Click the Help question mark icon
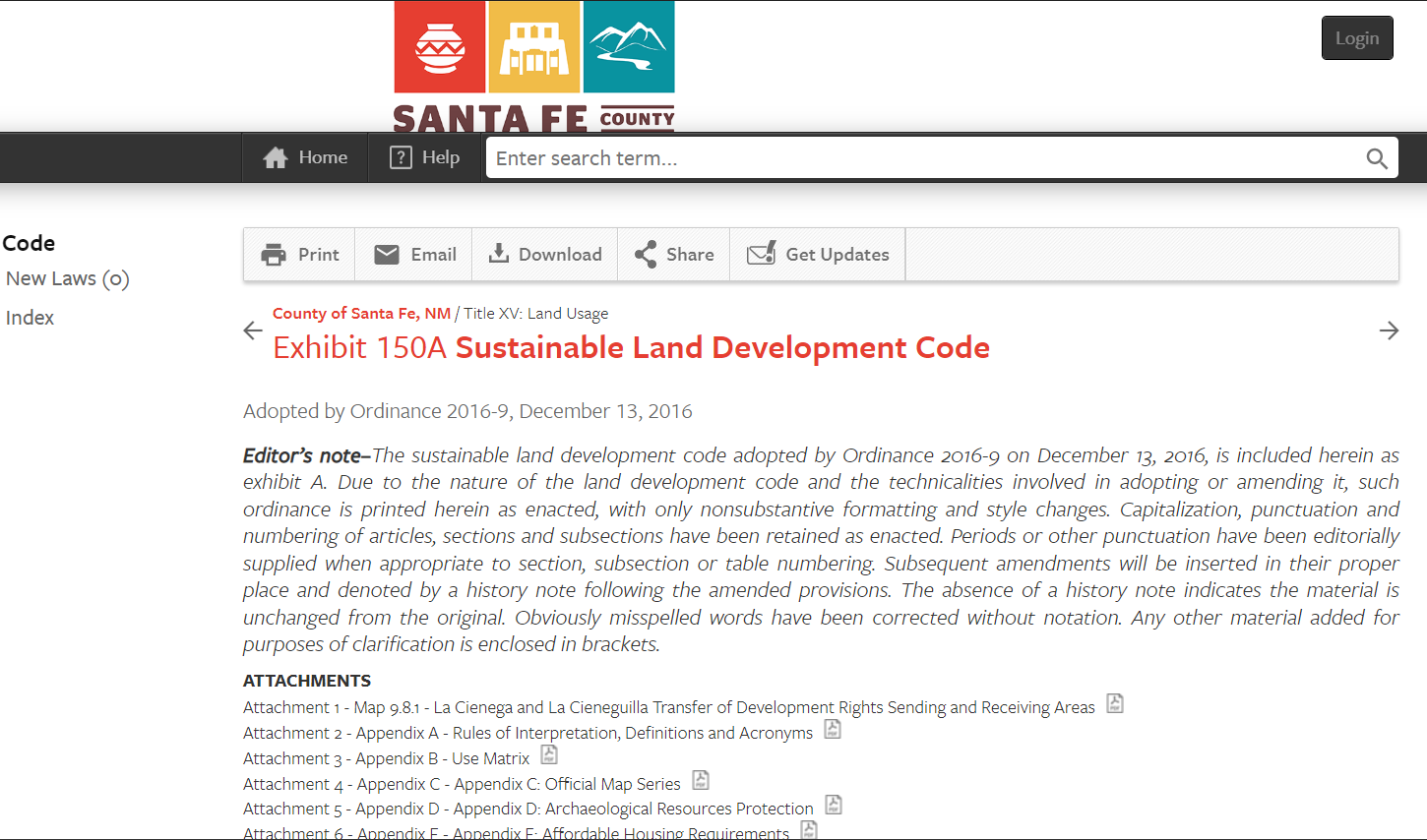Viewport: 1427px width, 840px height. tap(400, 157)
